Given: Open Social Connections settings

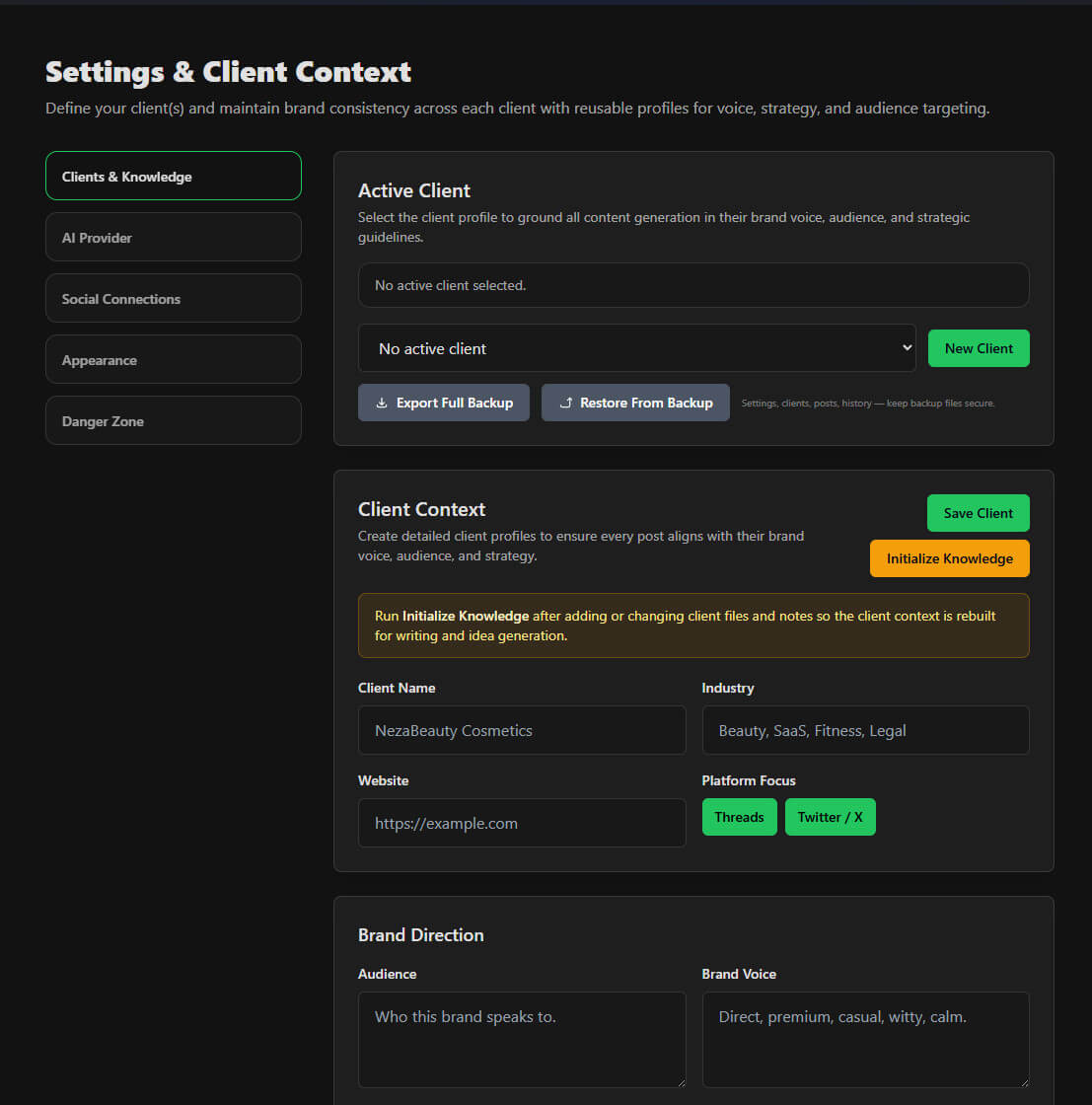Looking at the screenshot, I should click(x=173, y=298).
